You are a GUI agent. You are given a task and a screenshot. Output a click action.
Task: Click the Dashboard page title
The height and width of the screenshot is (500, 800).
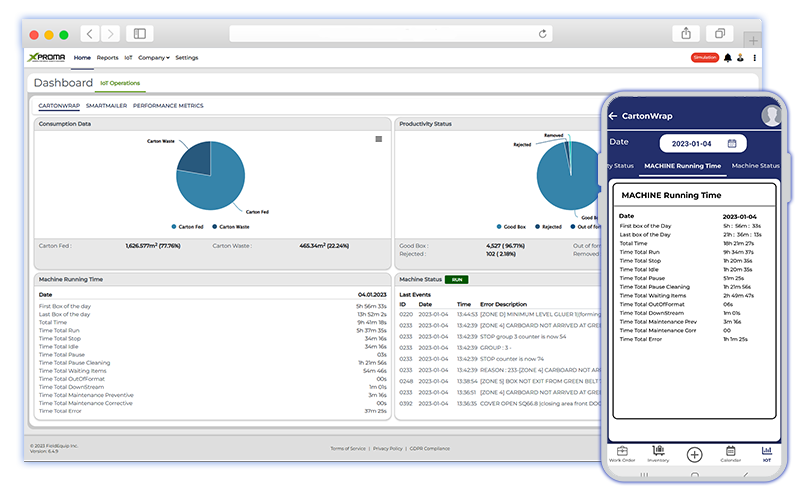63,83
